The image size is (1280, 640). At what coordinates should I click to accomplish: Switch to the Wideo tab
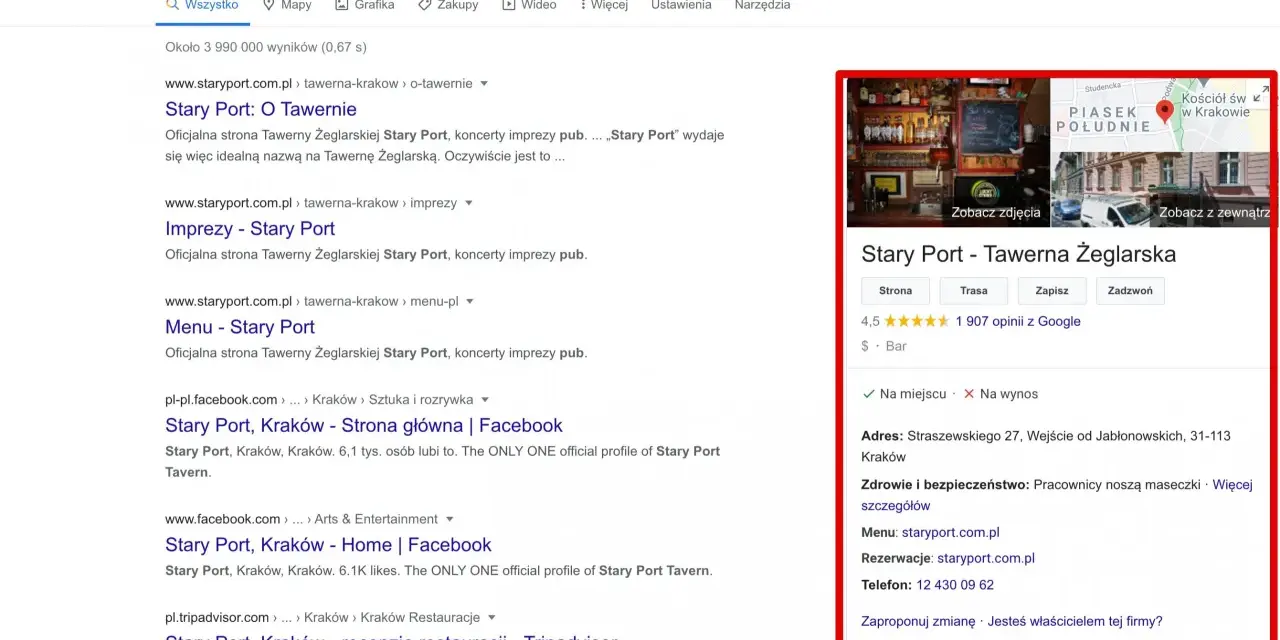click(x=529, y=5)
